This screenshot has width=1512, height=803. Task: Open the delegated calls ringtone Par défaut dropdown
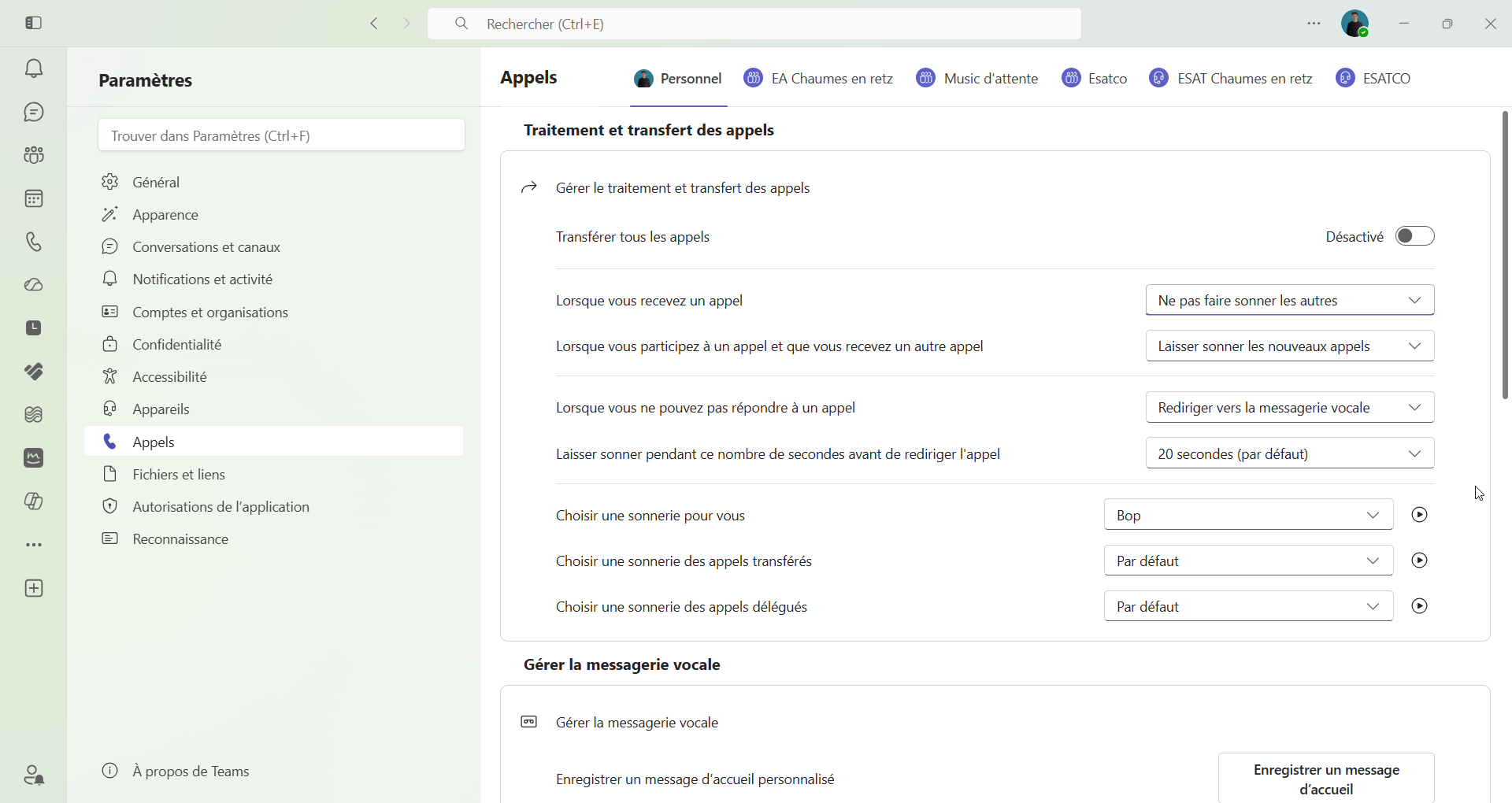pyautogui.click(x=1248, y=606)
